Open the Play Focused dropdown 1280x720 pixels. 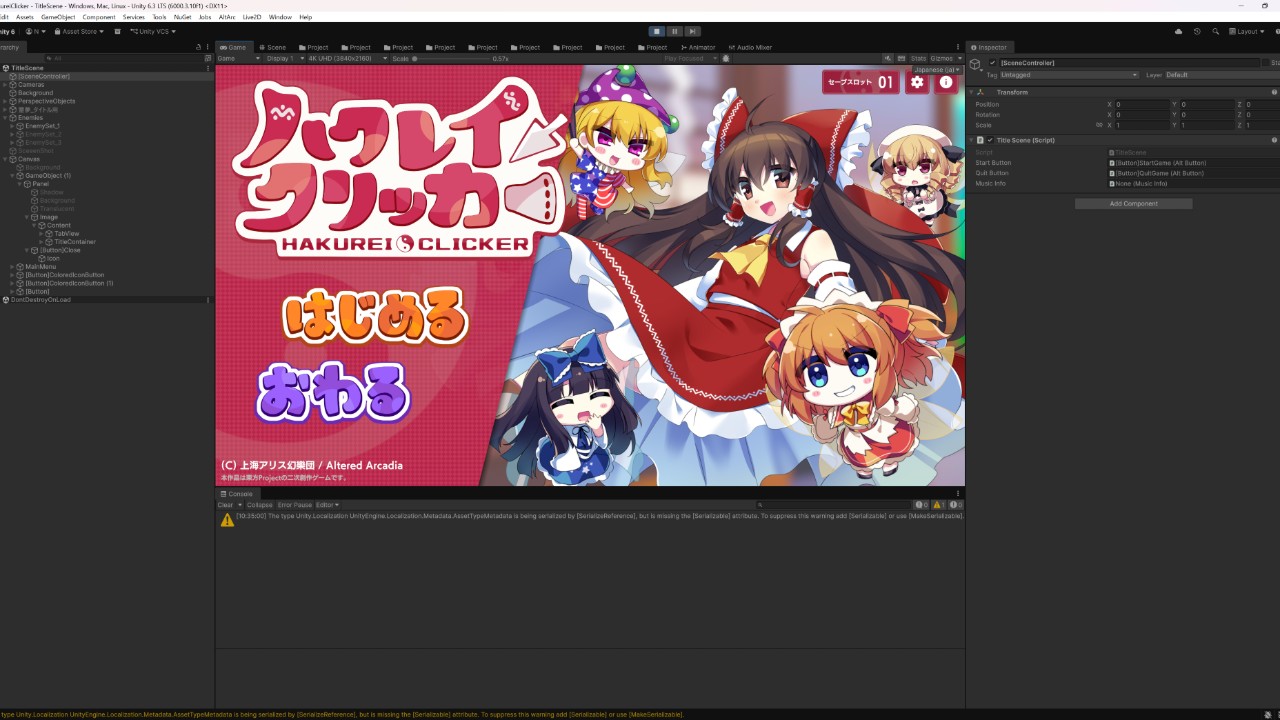pos(688,59)
